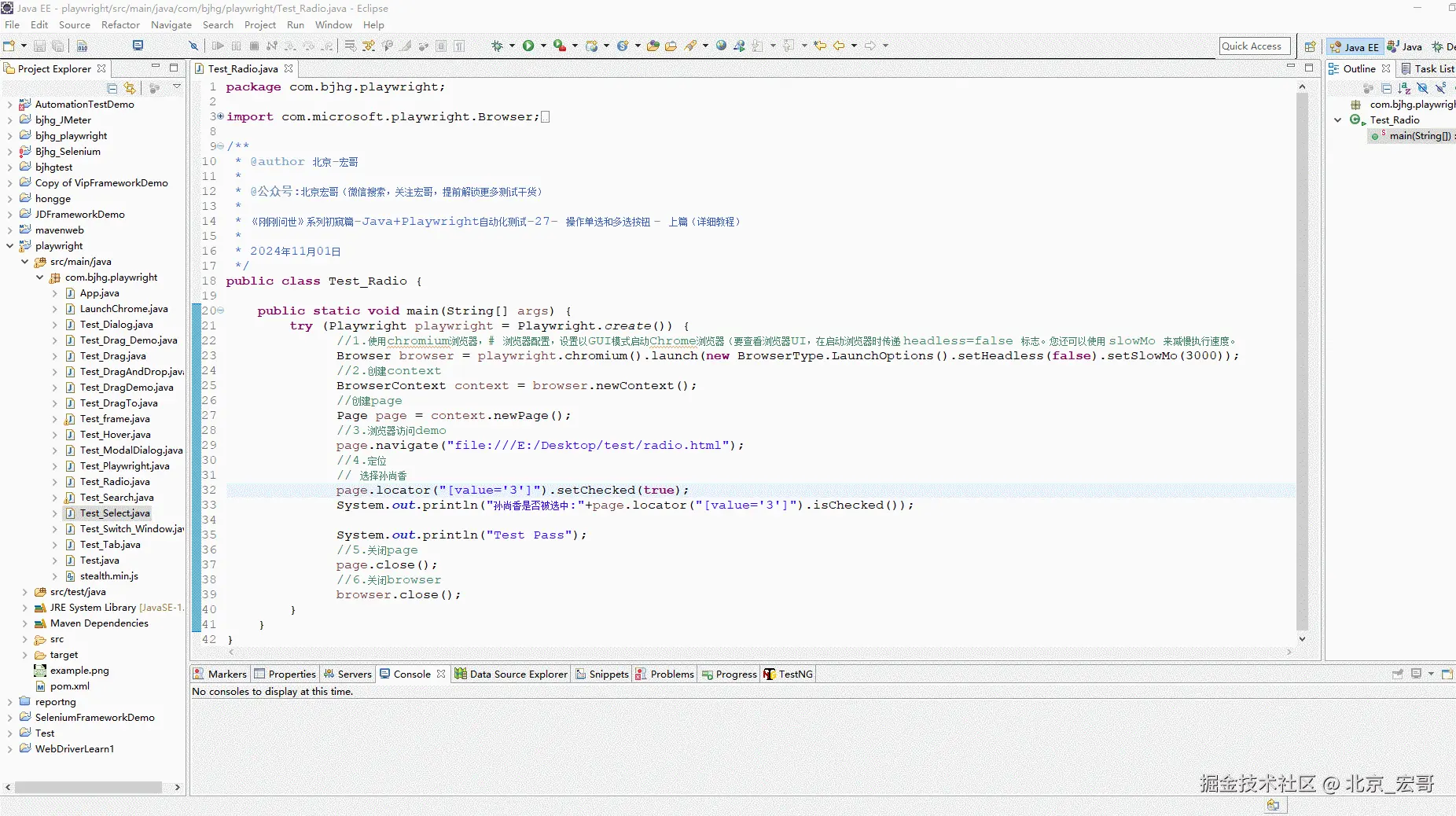Open the Run button dropdown arrow

click(543, 46)
